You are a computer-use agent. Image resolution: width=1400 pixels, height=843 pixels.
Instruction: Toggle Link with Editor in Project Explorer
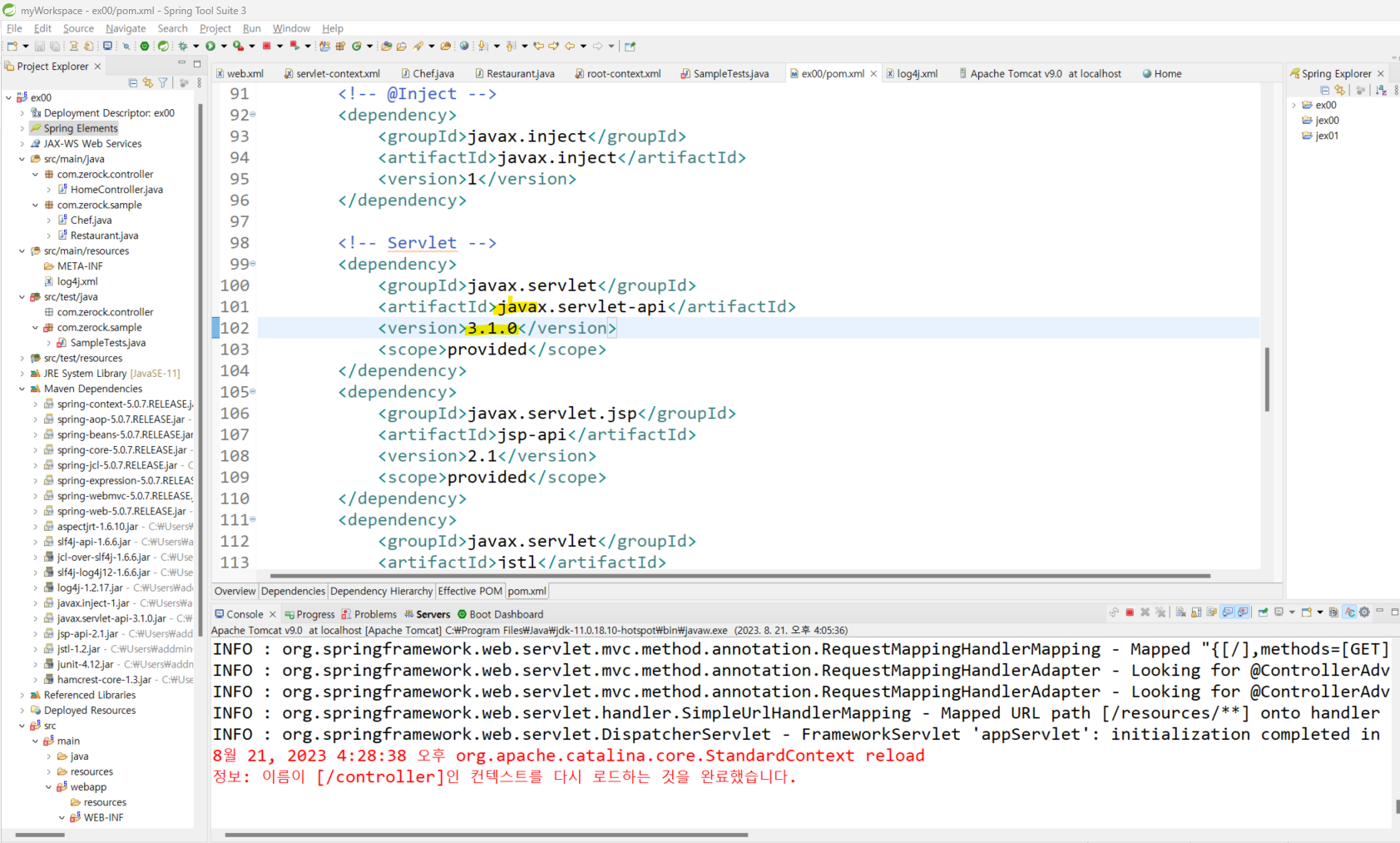click(x=148, y=82)
